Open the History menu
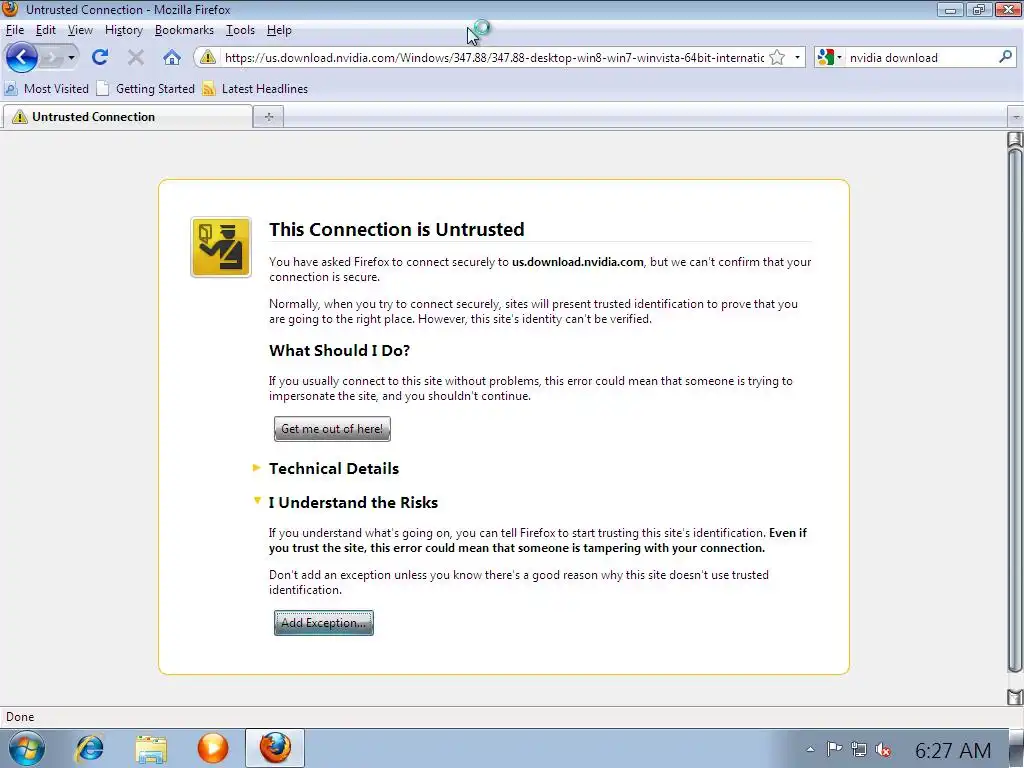 123,30
